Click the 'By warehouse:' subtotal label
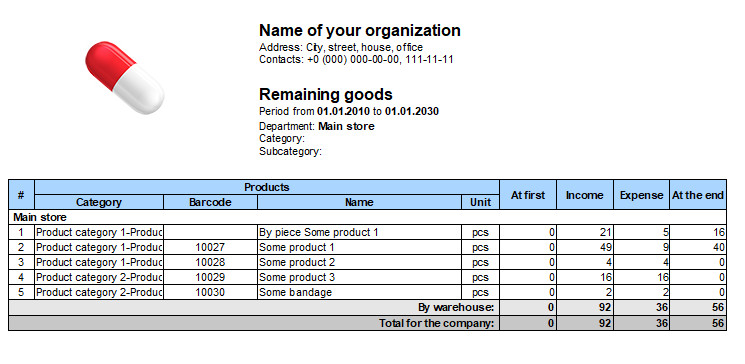This screenshot has width=745, height=364. point(456,307)
